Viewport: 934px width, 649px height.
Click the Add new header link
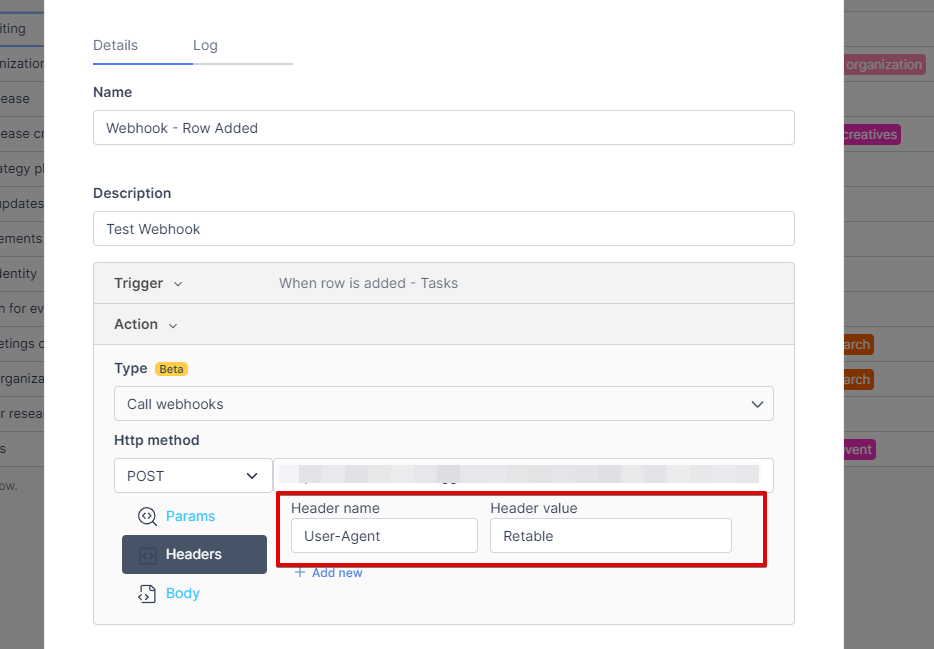point(329,573)
